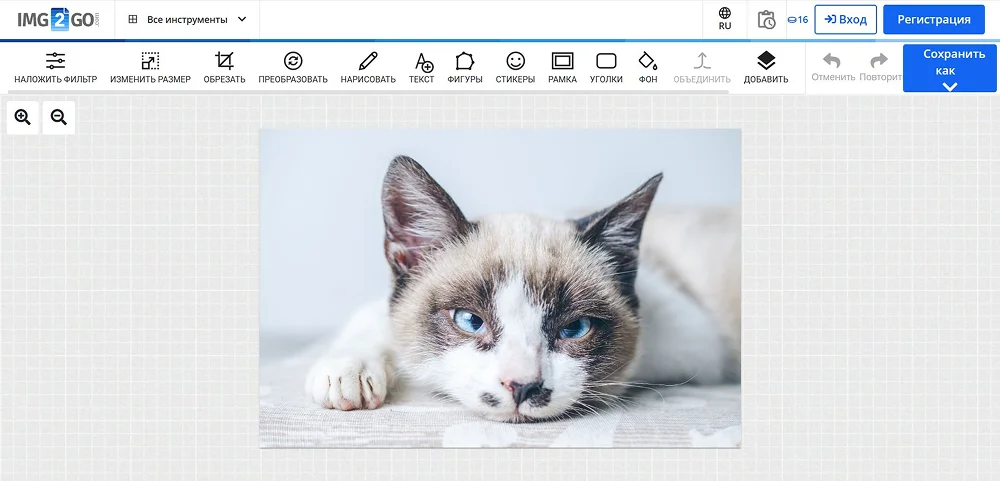The image size is (1000, 481).
Task: Open the Stickers smiley tool (Стикеры)
Action: coord(515,67)
